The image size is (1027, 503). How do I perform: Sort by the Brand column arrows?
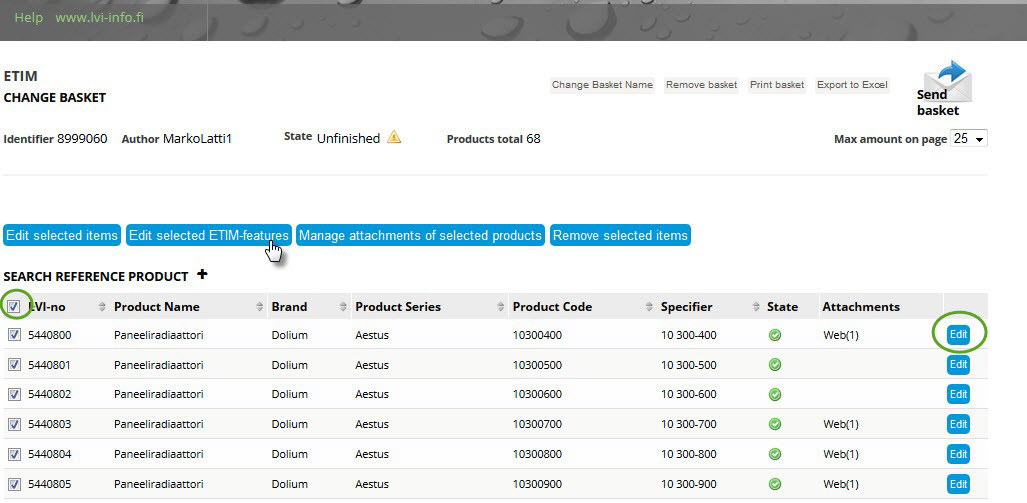pyautogui.click(x=343, y=307)
